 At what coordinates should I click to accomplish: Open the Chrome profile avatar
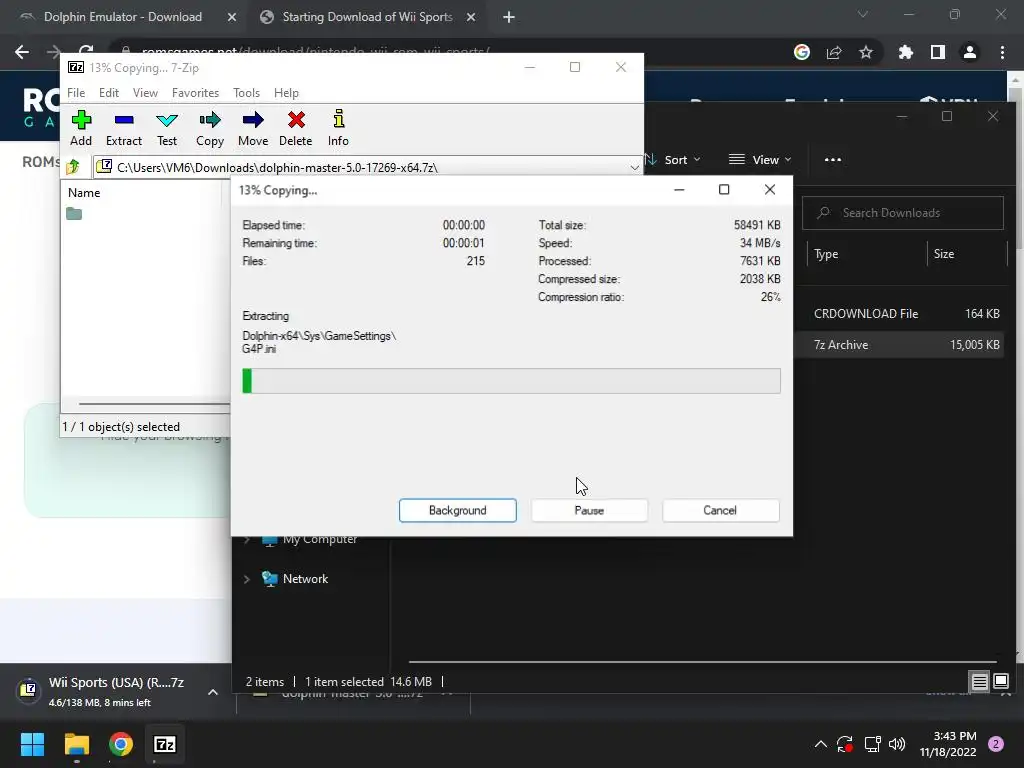[x=970, y=52]
